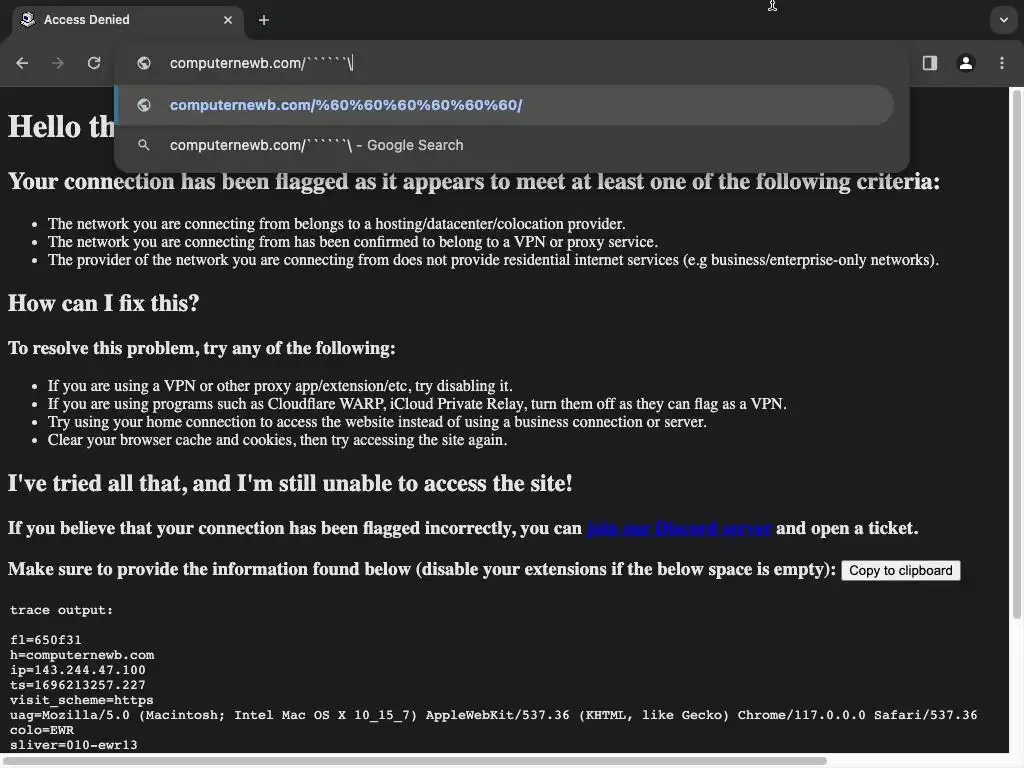Click the residential internet services bullet

click(x=493, y=261)
